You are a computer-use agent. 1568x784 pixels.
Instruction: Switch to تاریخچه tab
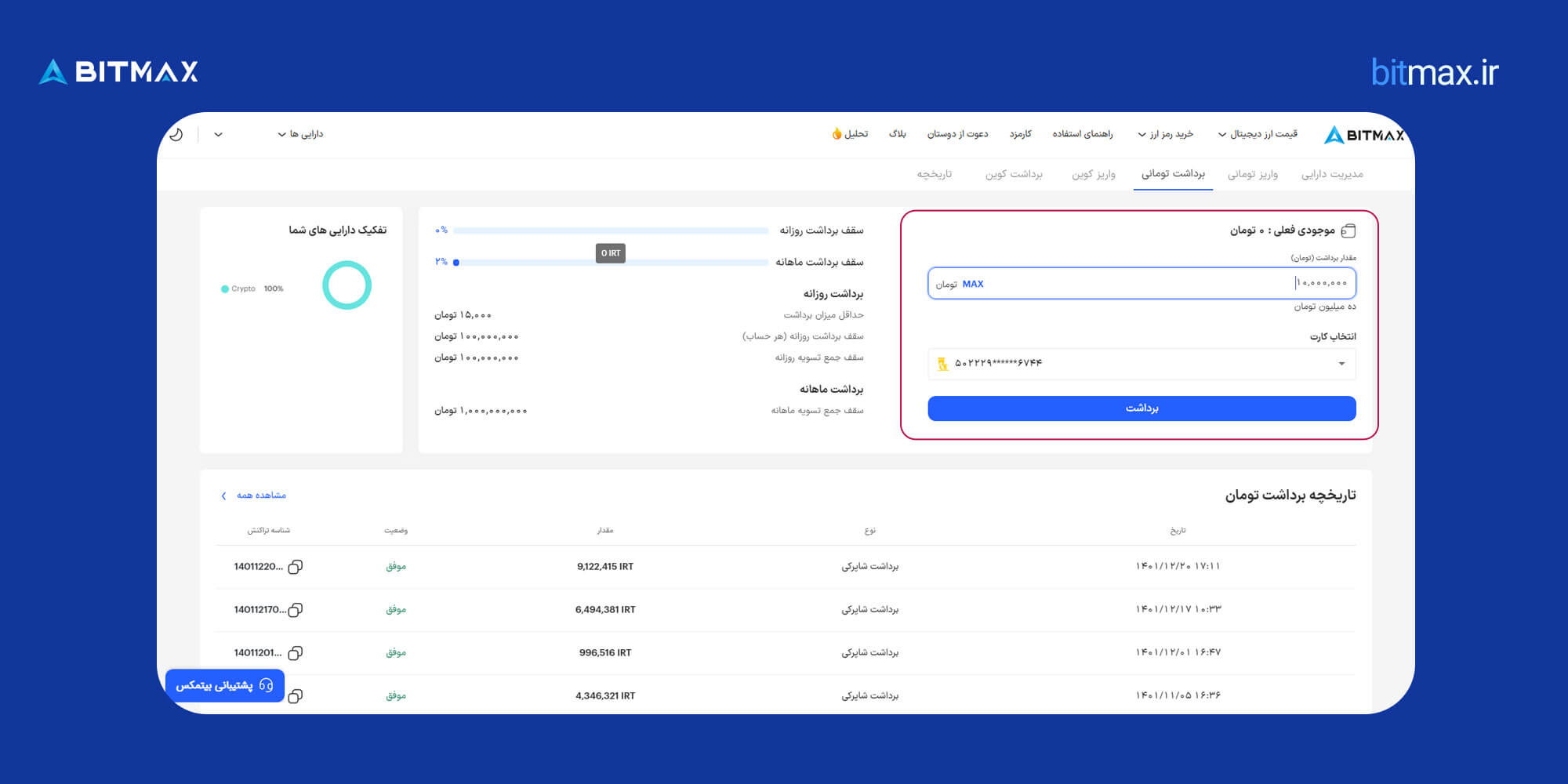(x=935, y=174)
